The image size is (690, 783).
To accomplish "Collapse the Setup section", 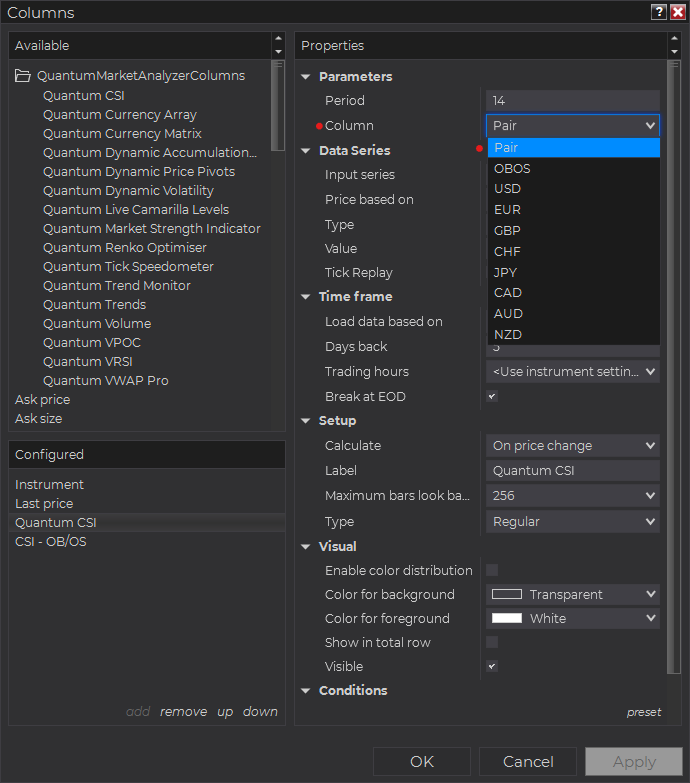I will coord(306,421).
